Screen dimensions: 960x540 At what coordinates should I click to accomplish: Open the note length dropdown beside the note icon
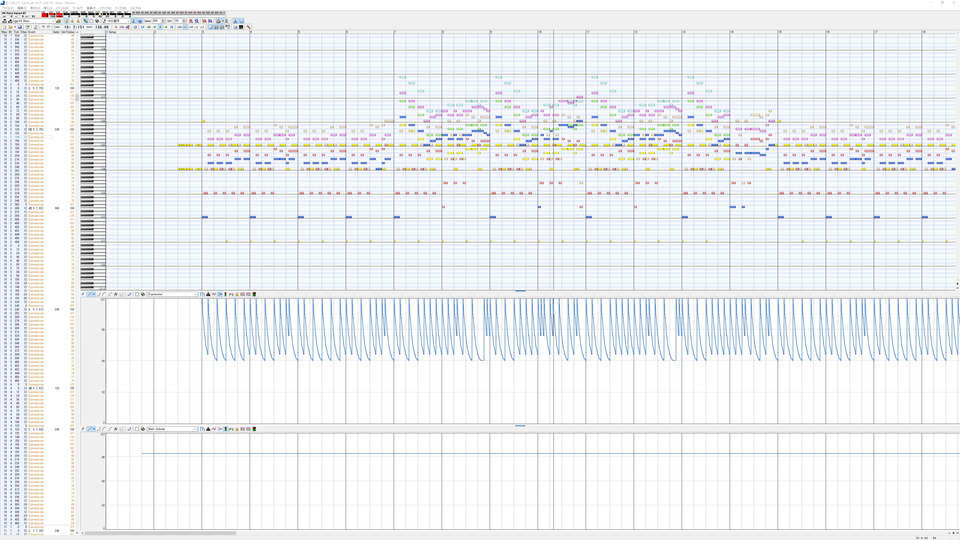tap(119, 21)
